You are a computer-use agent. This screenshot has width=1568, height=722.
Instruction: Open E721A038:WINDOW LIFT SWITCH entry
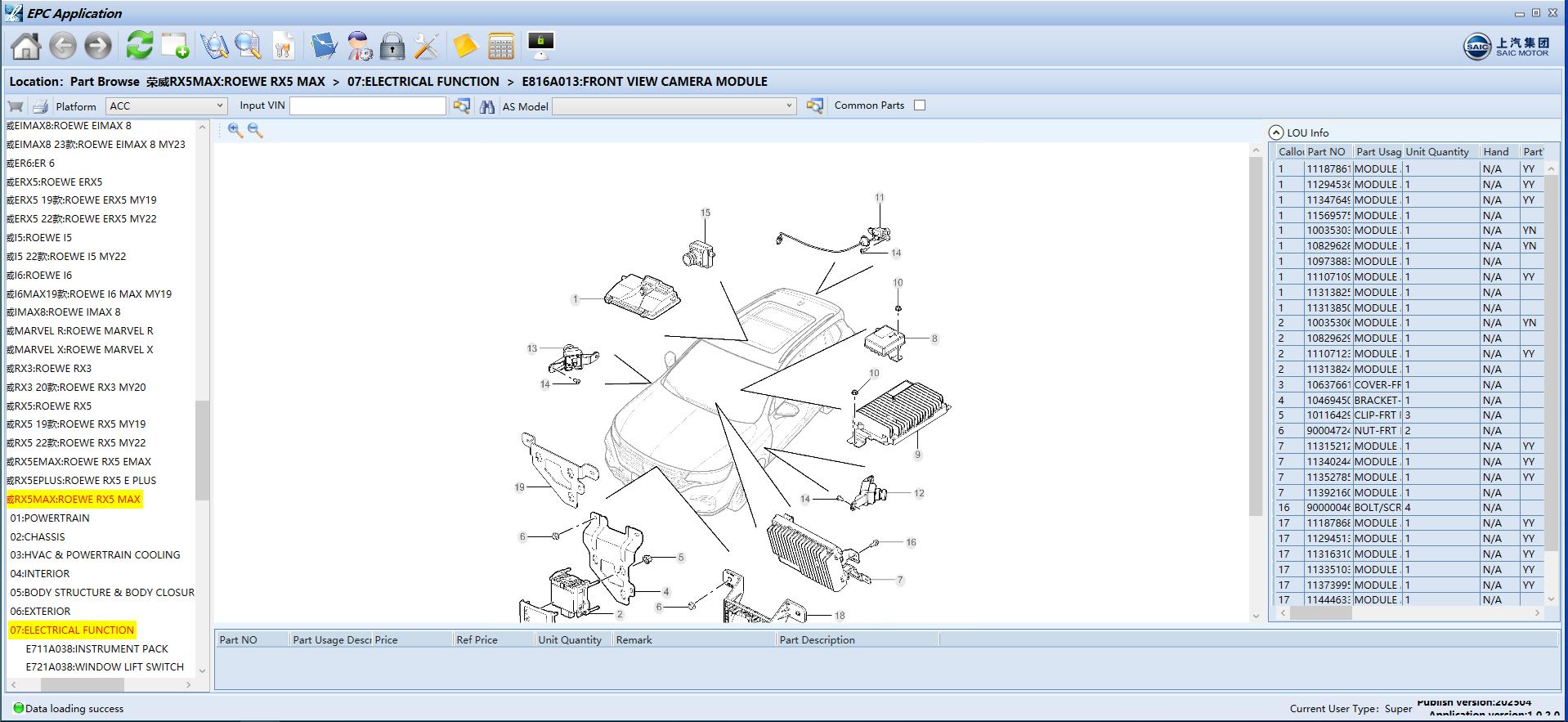[x=105, y=666]
